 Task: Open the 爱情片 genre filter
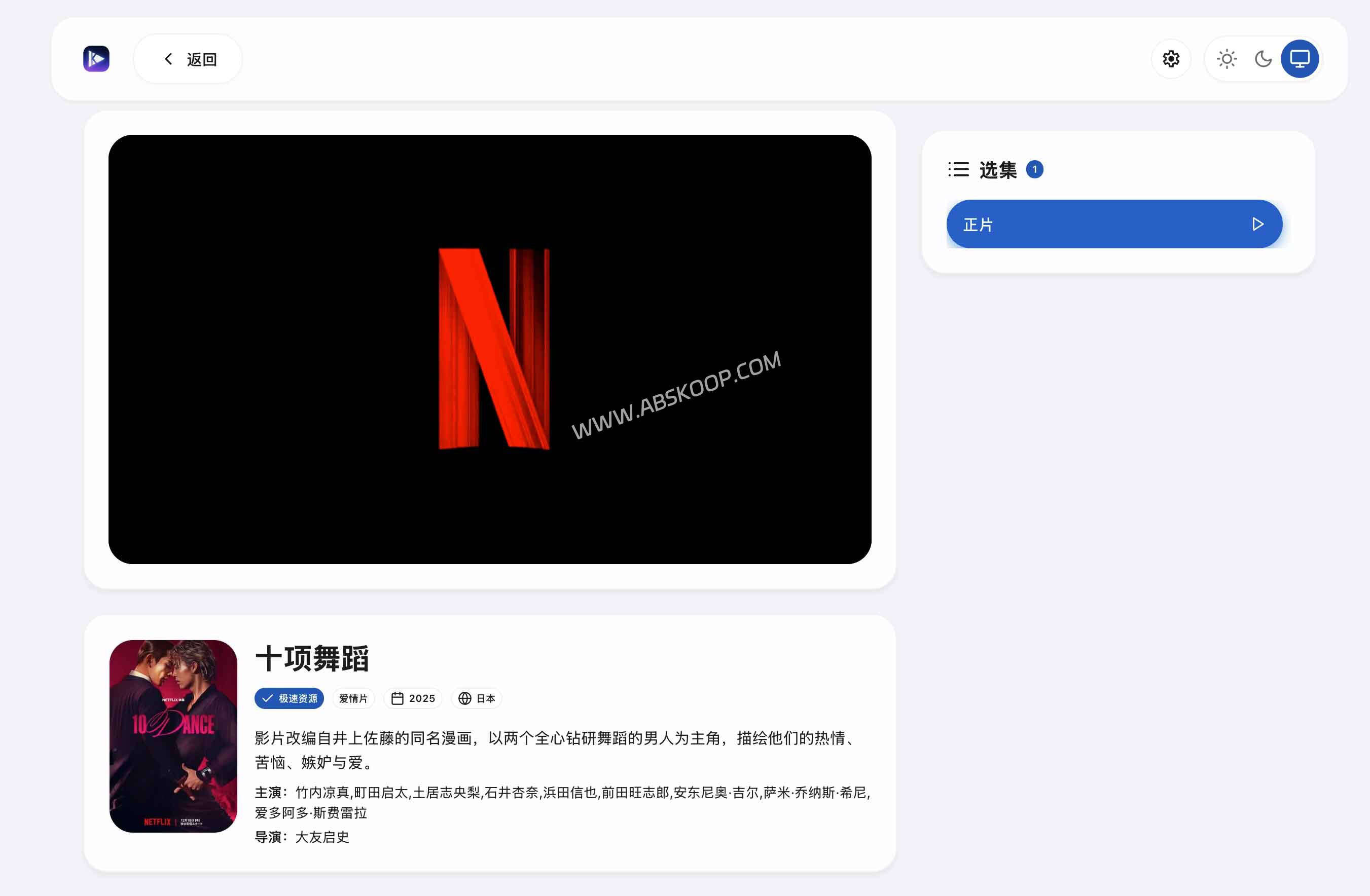coord(353,698)
